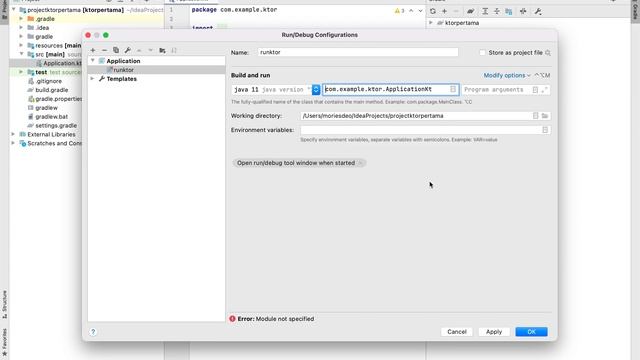This screenshot has width=640, height=360.
Task: Open Gradle build tool settings wrench
Action: [x=538, y=11]
